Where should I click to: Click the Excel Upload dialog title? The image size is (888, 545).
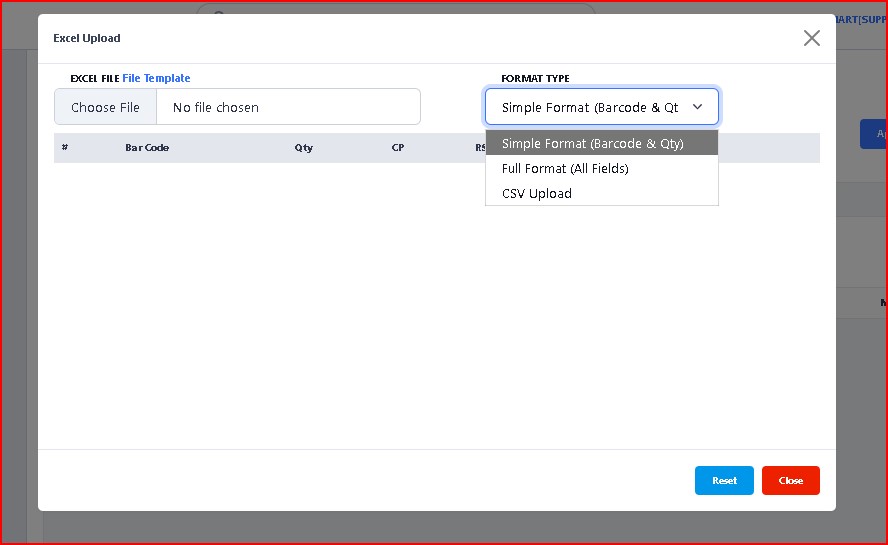87,38
